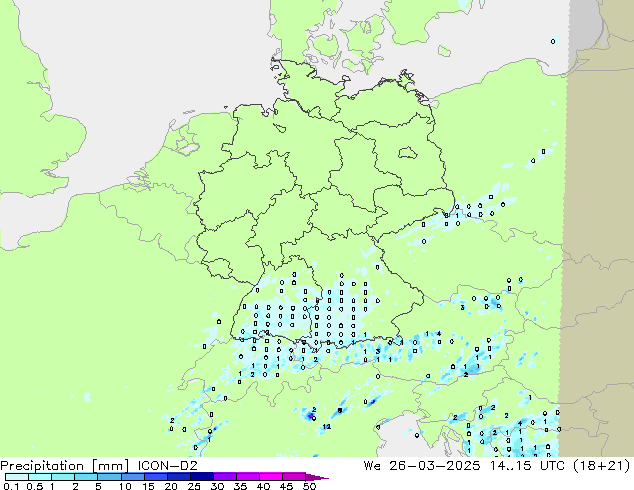The width and height of the screenshot is (634, 490).
Task: Click the '0.5' legend scale value
Action: [34, 486]
